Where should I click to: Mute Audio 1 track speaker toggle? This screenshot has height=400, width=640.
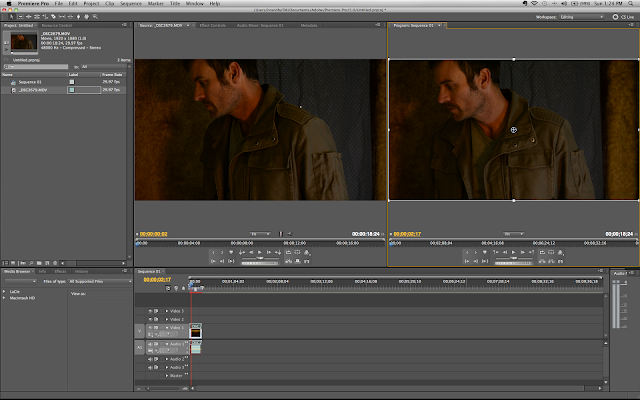coord(150,344)
